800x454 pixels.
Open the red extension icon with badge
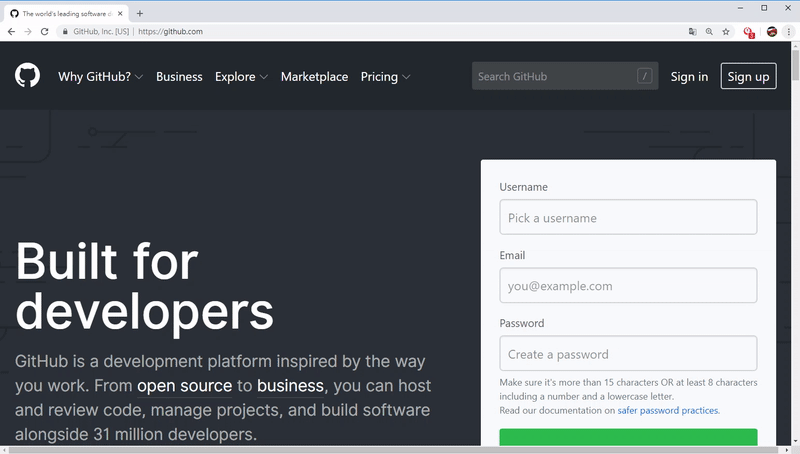point(748,32)
